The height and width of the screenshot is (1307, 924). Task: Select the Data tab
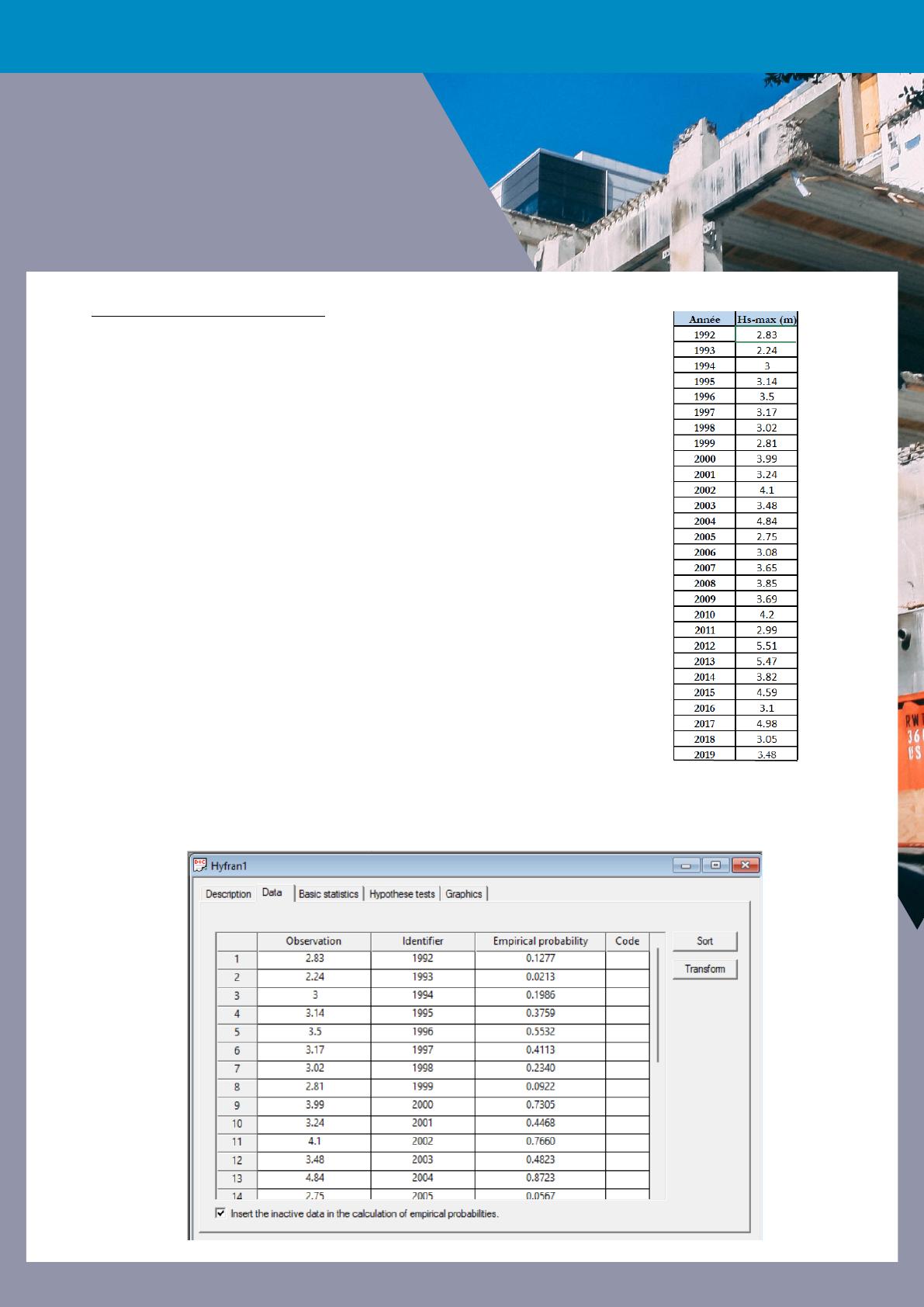coord(272,893)
